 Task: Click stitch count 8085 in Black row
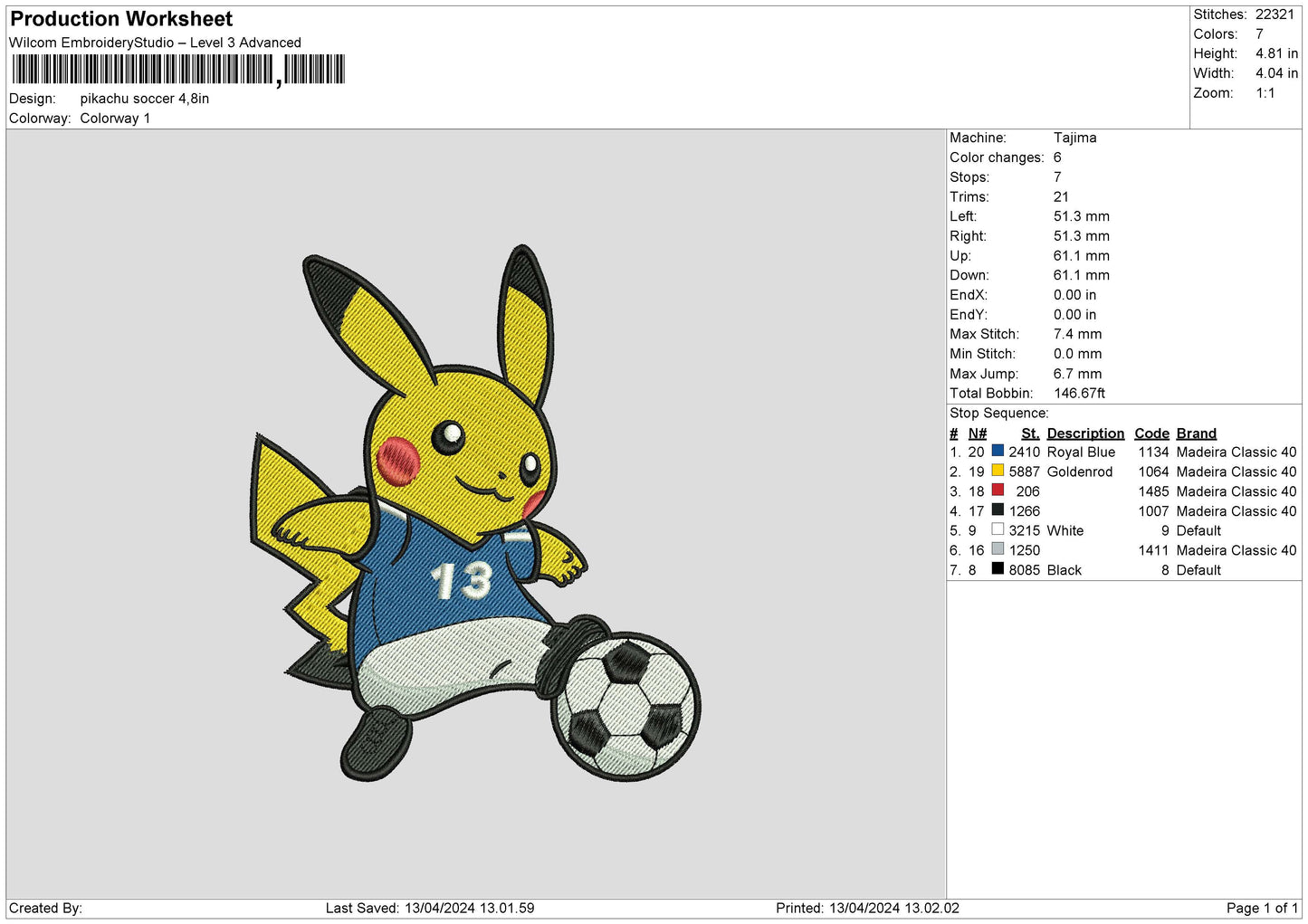click(1024, 570)
